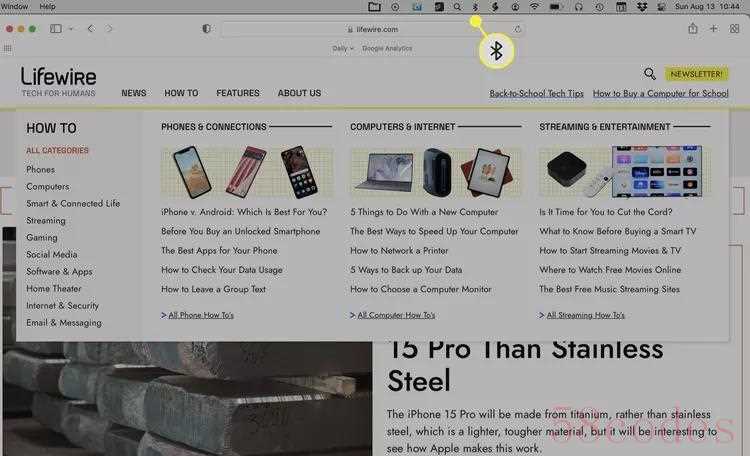Open Before You Buy an Unlocked Smartphone
The width and height of the screenshot is (750, 456).
tap(241, 231)
